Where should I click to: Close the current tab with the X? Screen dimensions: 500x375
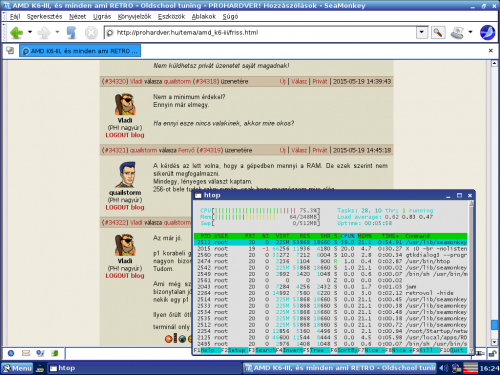click(490, 51)
